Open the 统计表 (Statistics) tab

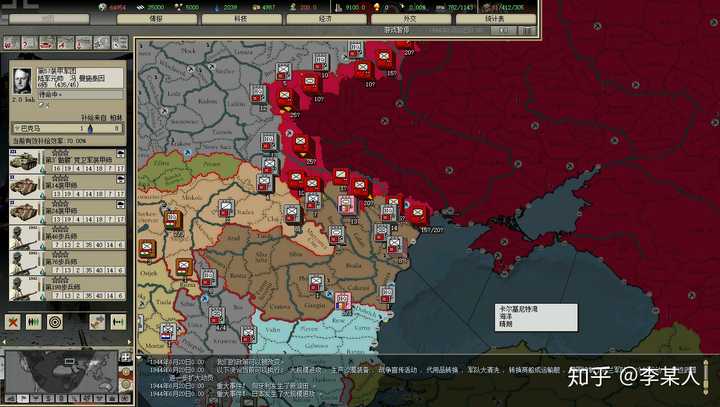pos(495,19)
